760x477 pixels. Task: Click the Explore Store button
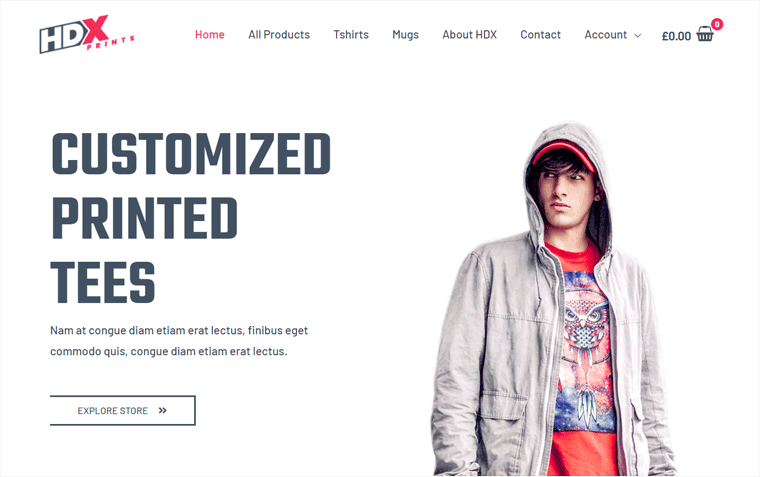coord(123,411)
